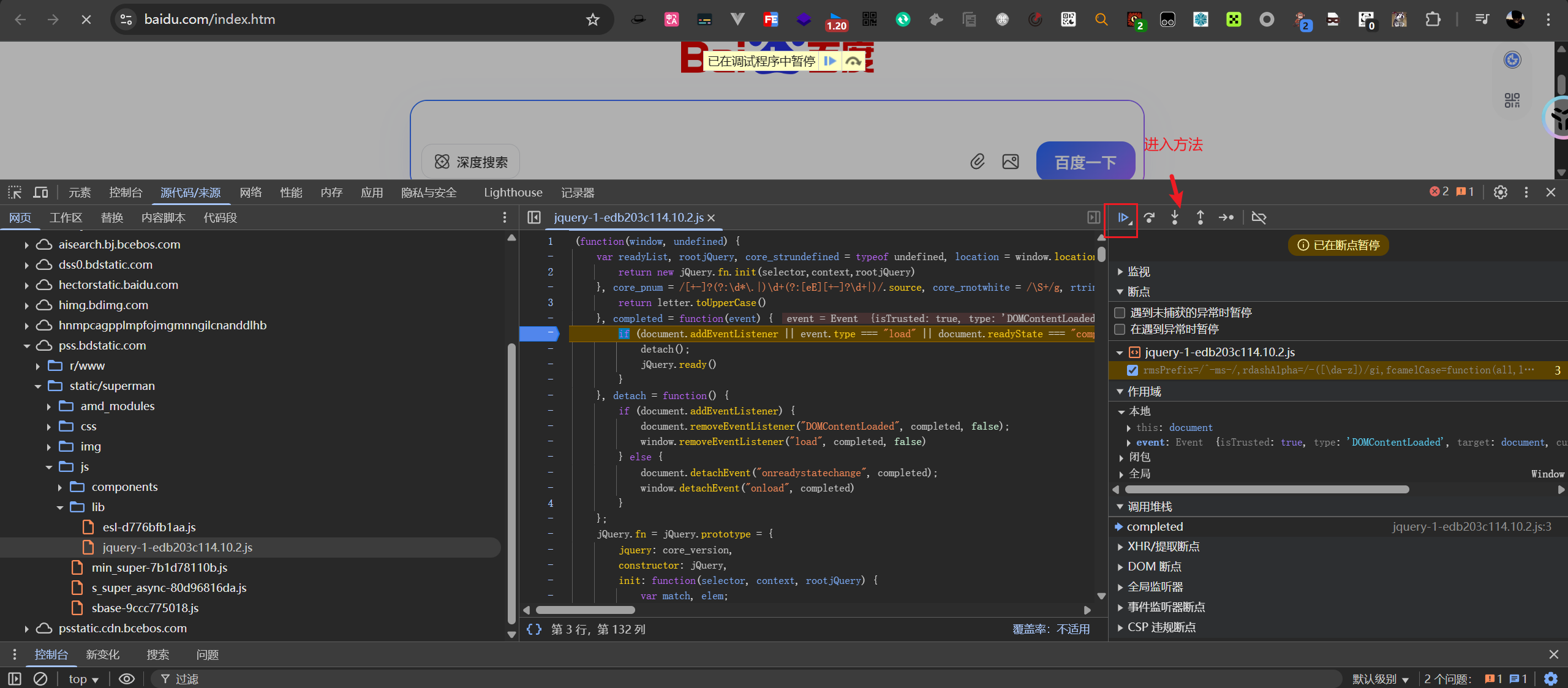The height and width of the screenshot is (688, 1568).
Task: Expand the XHR/提取断点 section
Action: point(1163,547)
